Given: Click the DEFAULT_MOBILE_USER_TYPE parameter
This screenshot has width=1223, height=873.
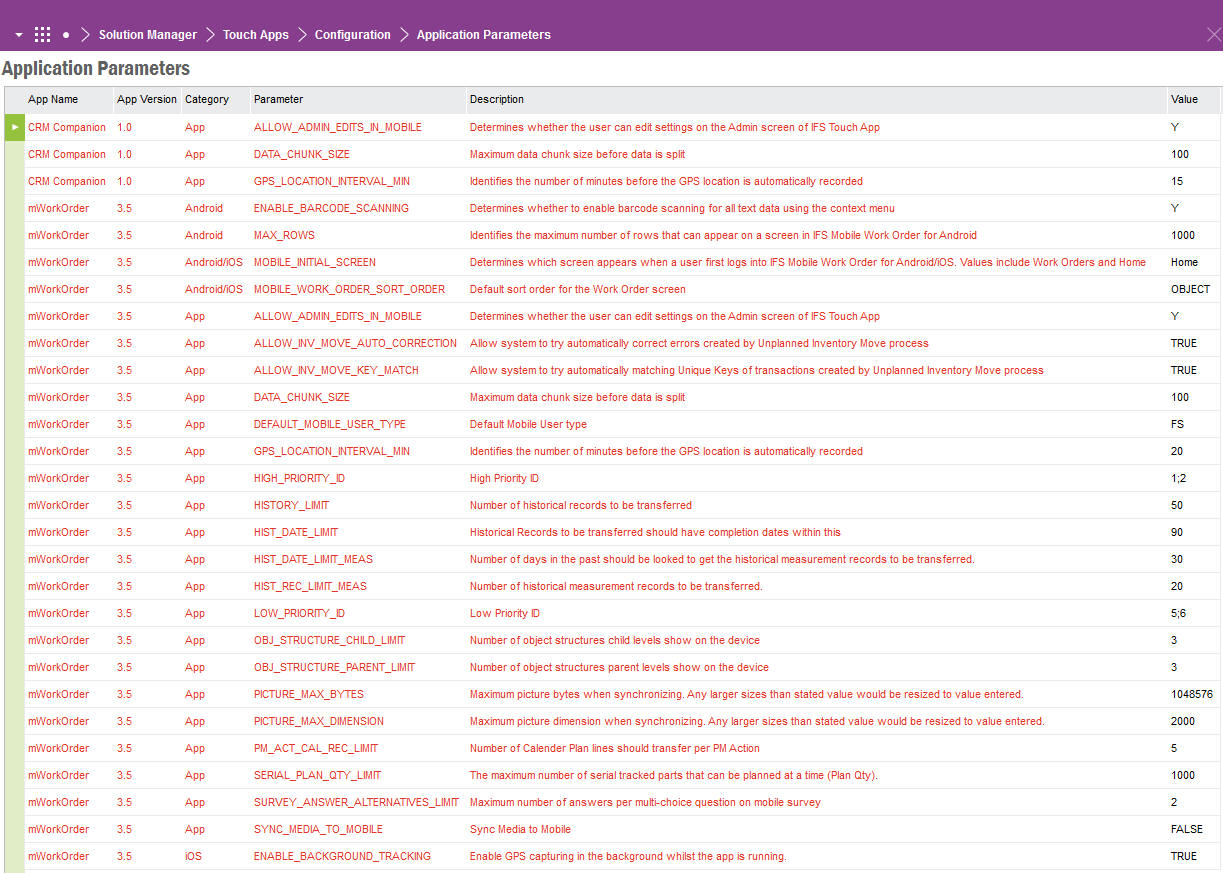Looking at the screenshot, I should [x=329, y=424].
